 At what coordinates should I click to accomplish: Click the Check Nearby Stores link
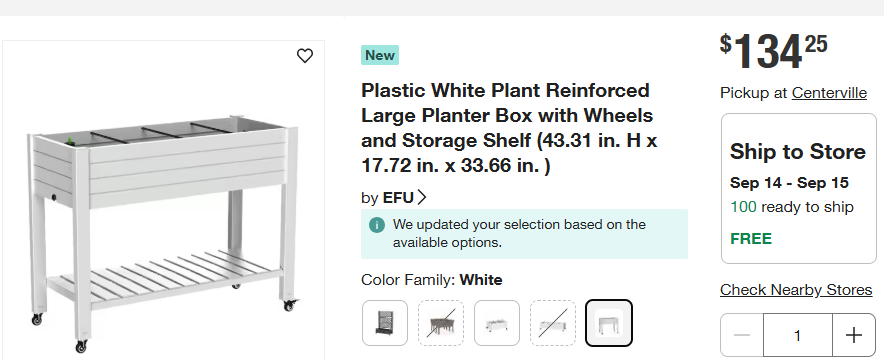(796, 290)
